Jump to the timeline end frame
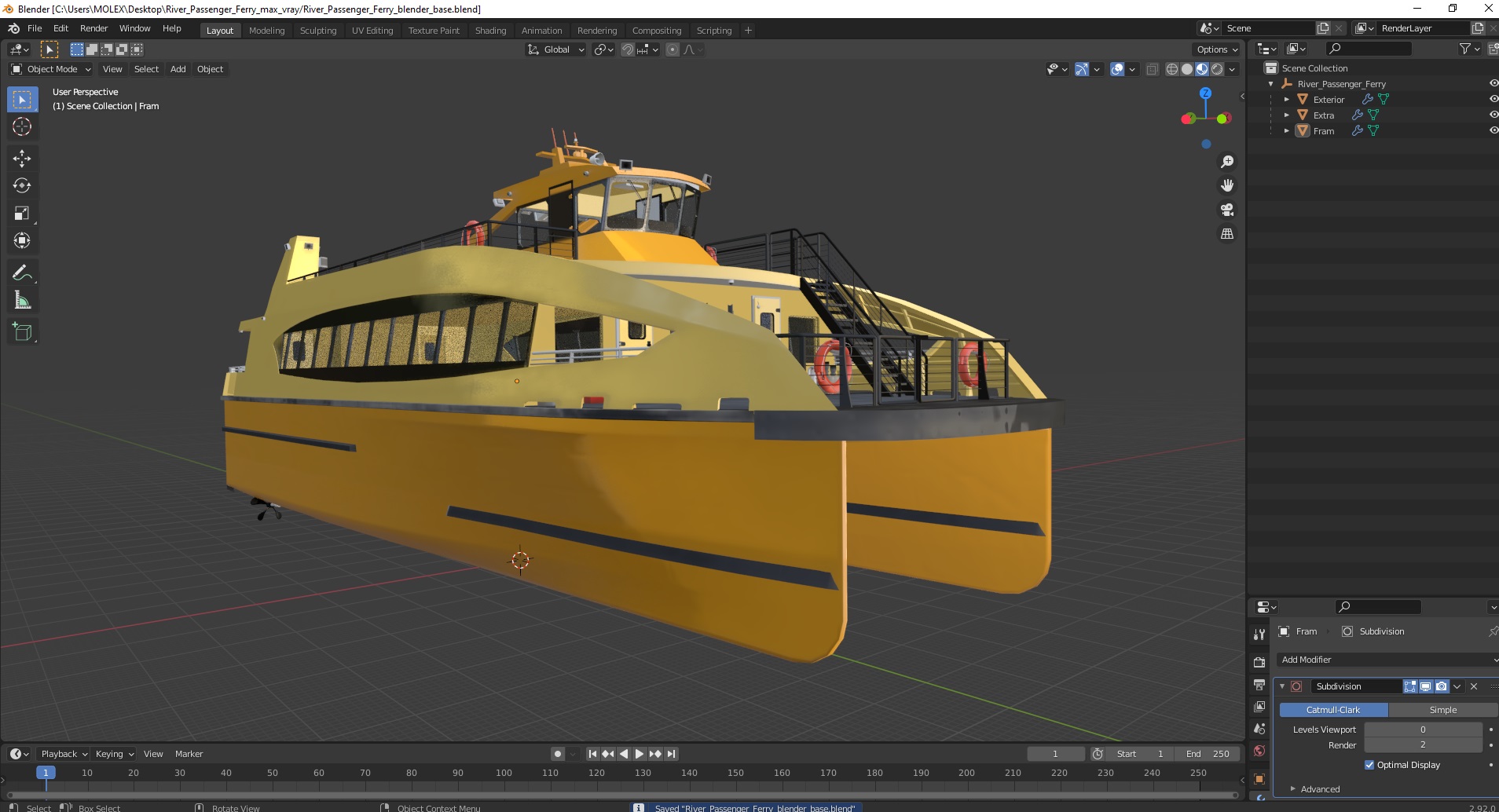 coord(672,754)
